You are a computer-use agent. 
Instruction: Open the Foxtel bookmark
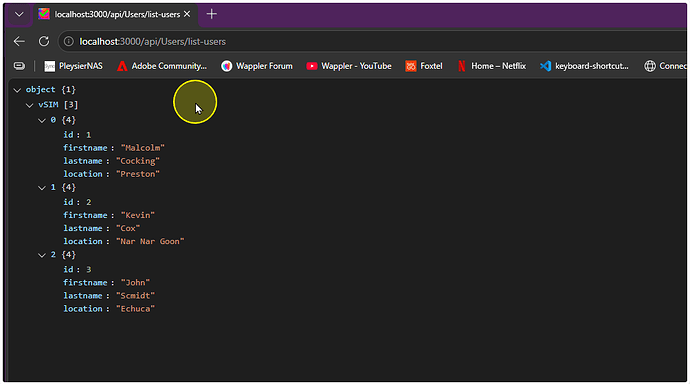[424, 66]
